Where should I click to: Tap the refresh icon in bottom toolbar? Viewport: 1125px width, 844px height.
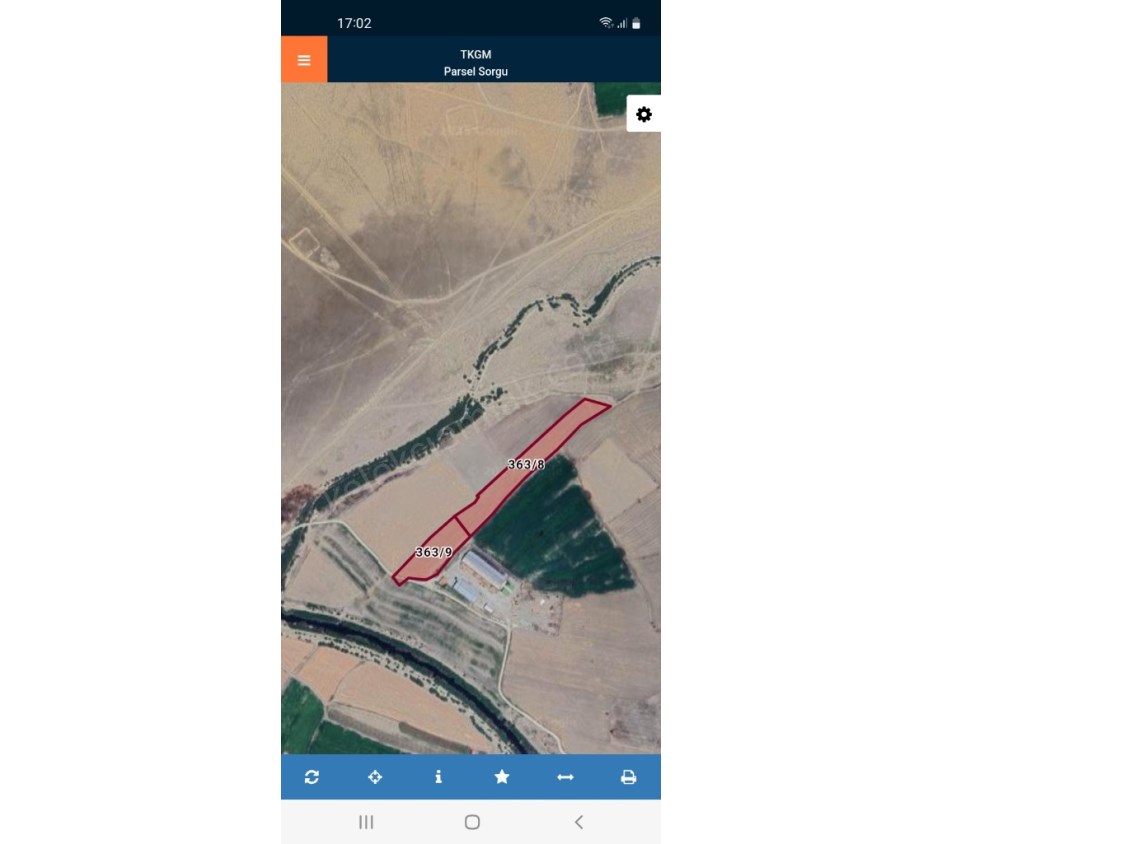coord(311,777)
